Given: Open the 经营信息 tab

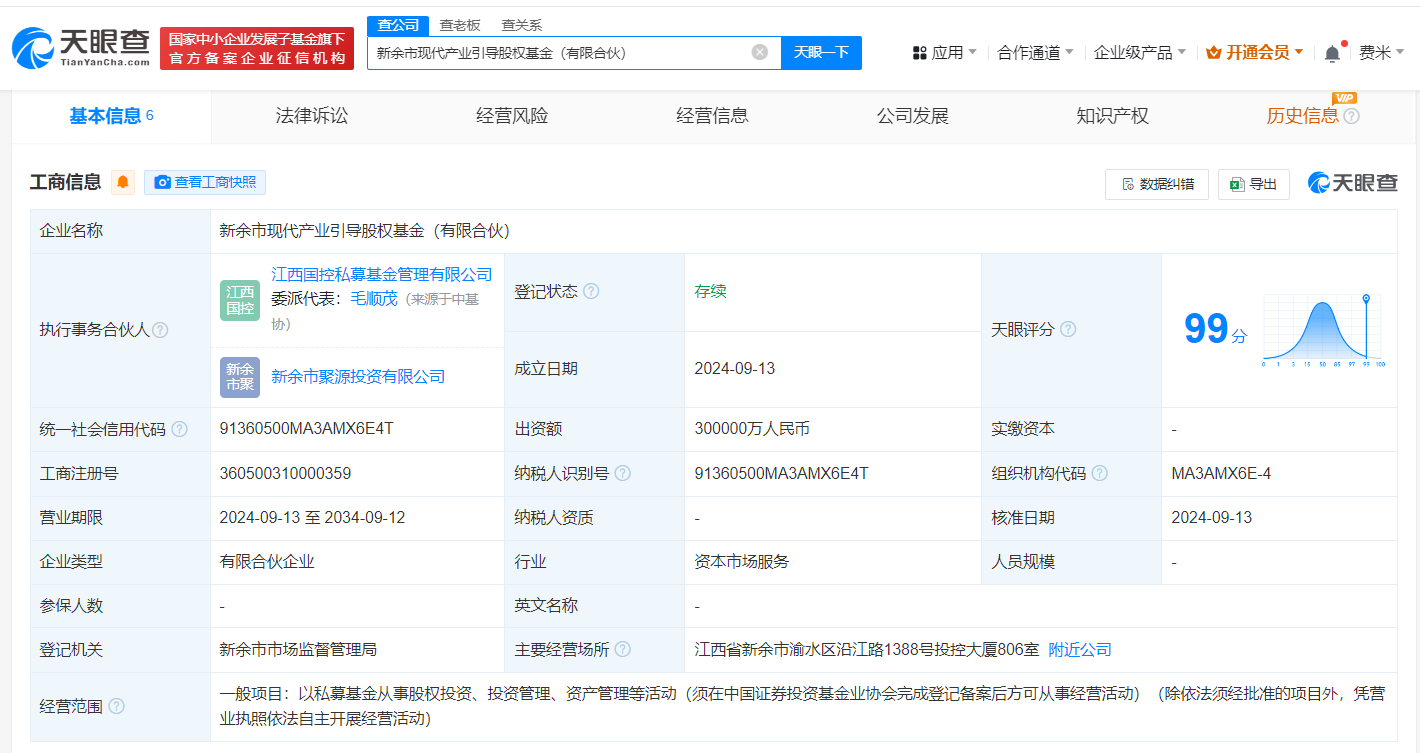Looking at the screenshot, I should click(712, 116).
